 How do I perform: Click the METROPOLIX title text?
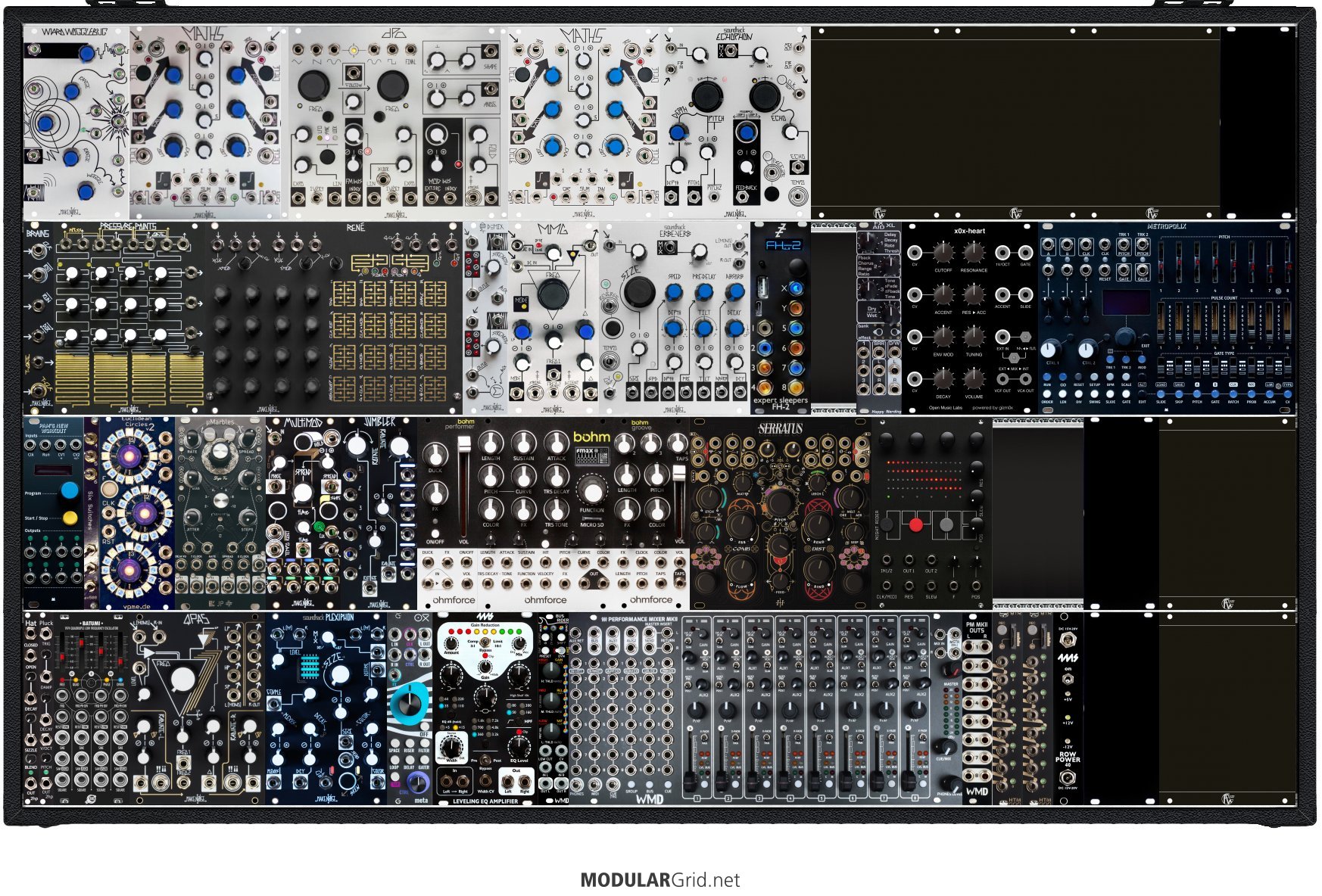(x=1167, y=226)
